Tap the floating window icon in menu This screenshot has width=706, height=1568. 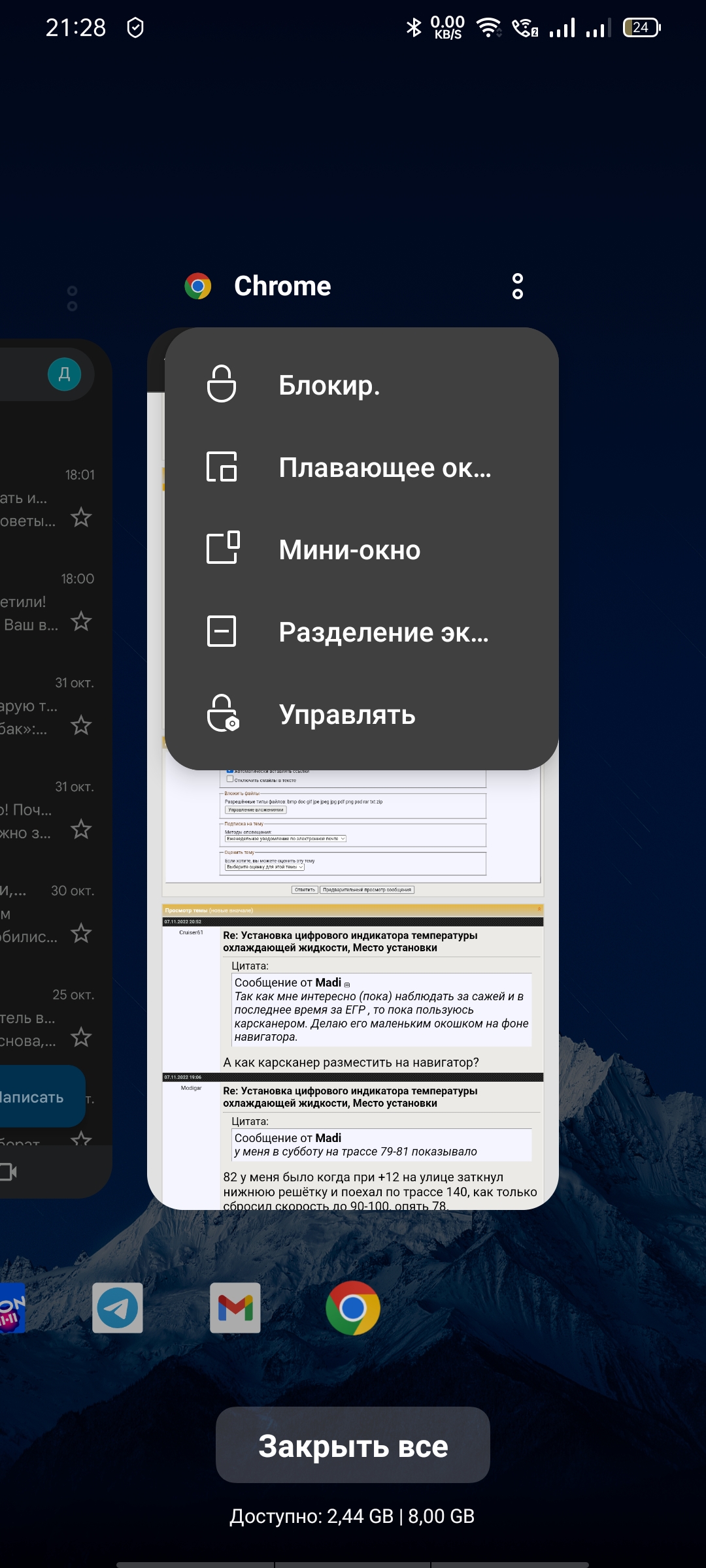pyautogui.click(x=222, y=466)
